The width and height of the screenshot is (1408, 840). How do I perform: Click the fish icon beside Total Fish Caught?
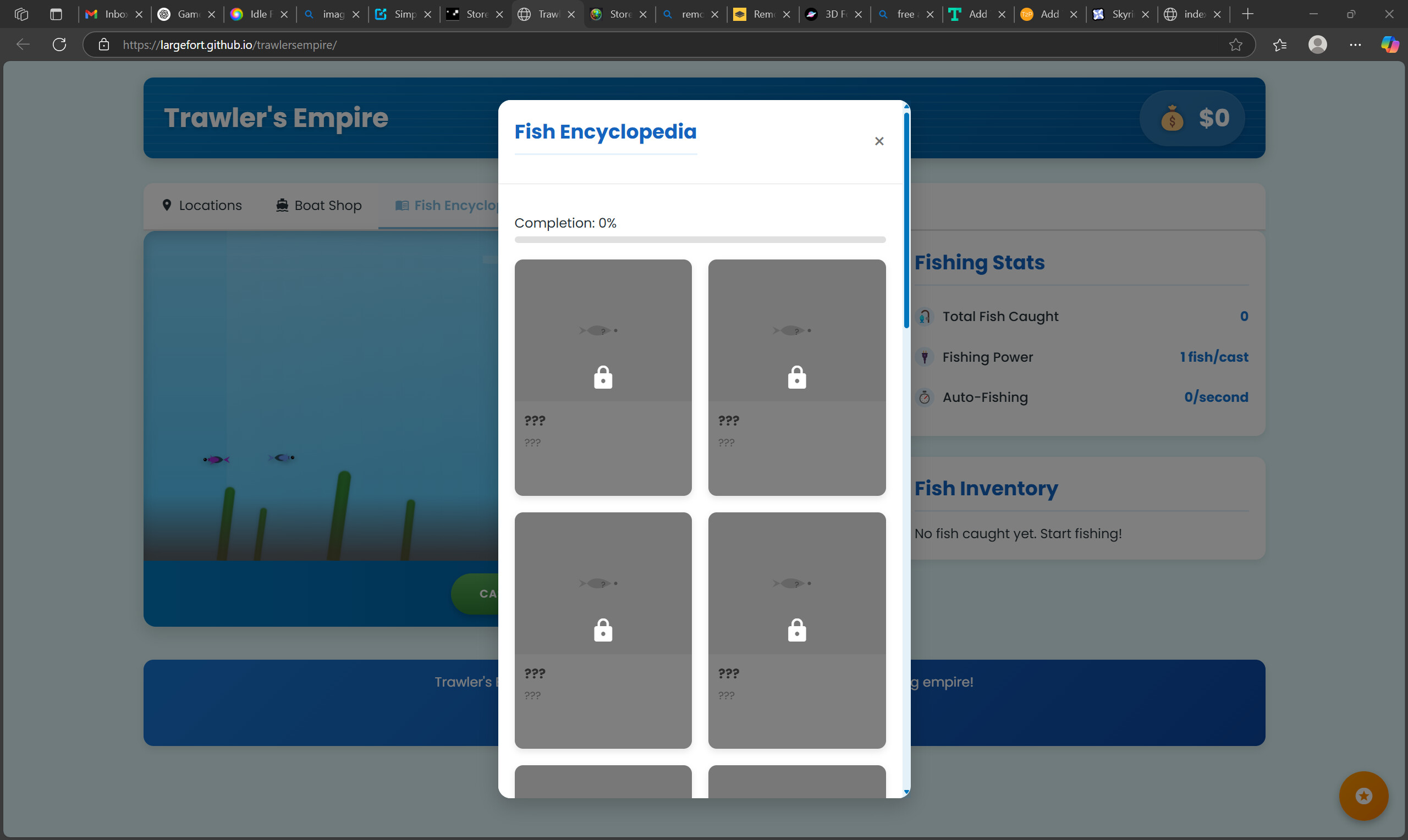coord(925,317)
